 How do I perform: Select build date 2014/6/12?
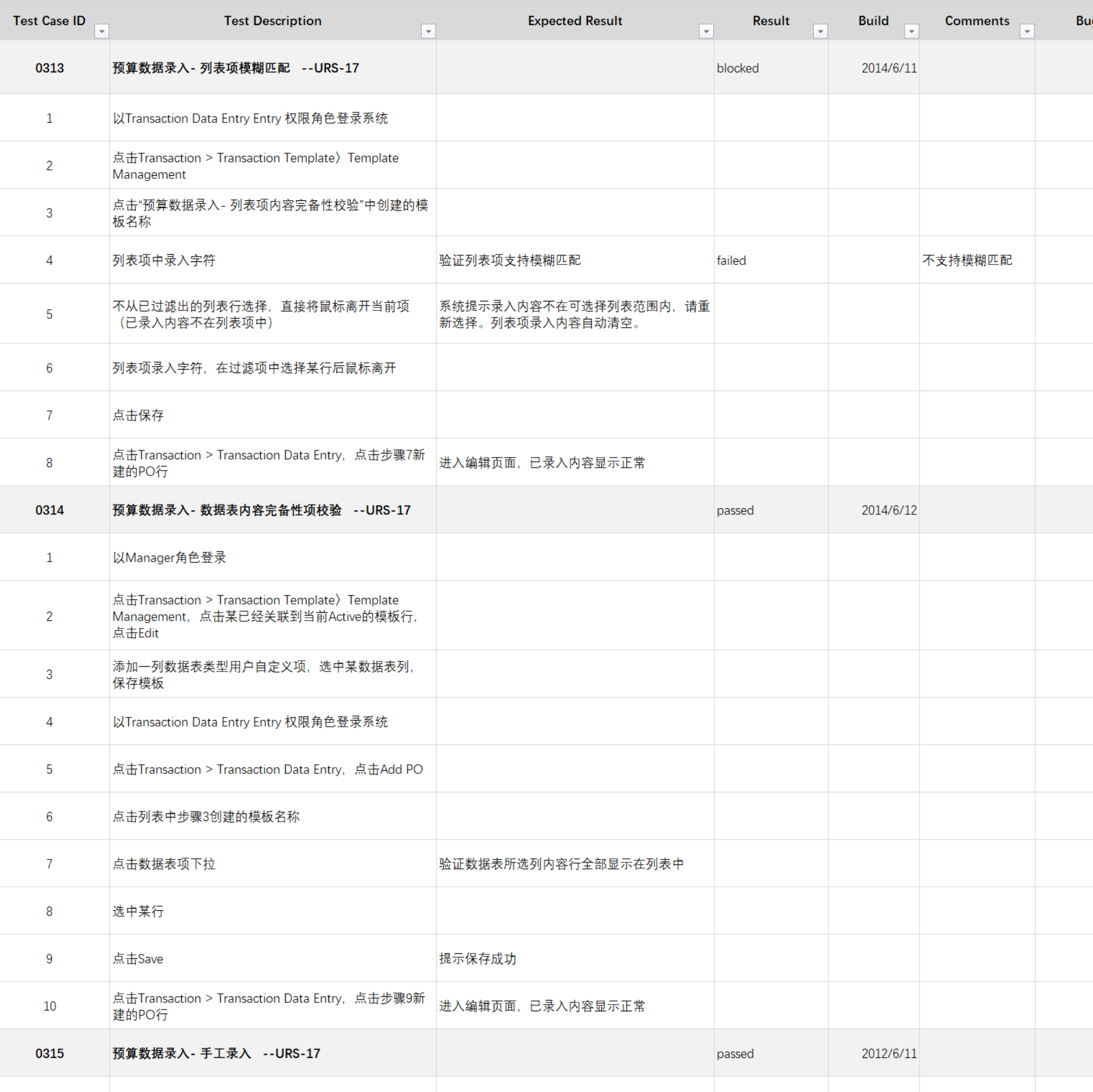(x=874, y=510)
